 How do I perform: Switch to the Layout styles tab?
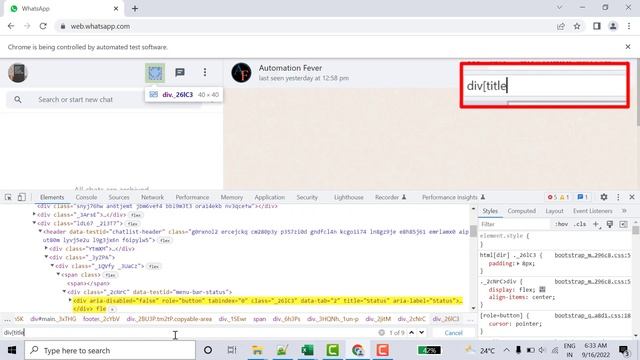click(x=554, y=211)
